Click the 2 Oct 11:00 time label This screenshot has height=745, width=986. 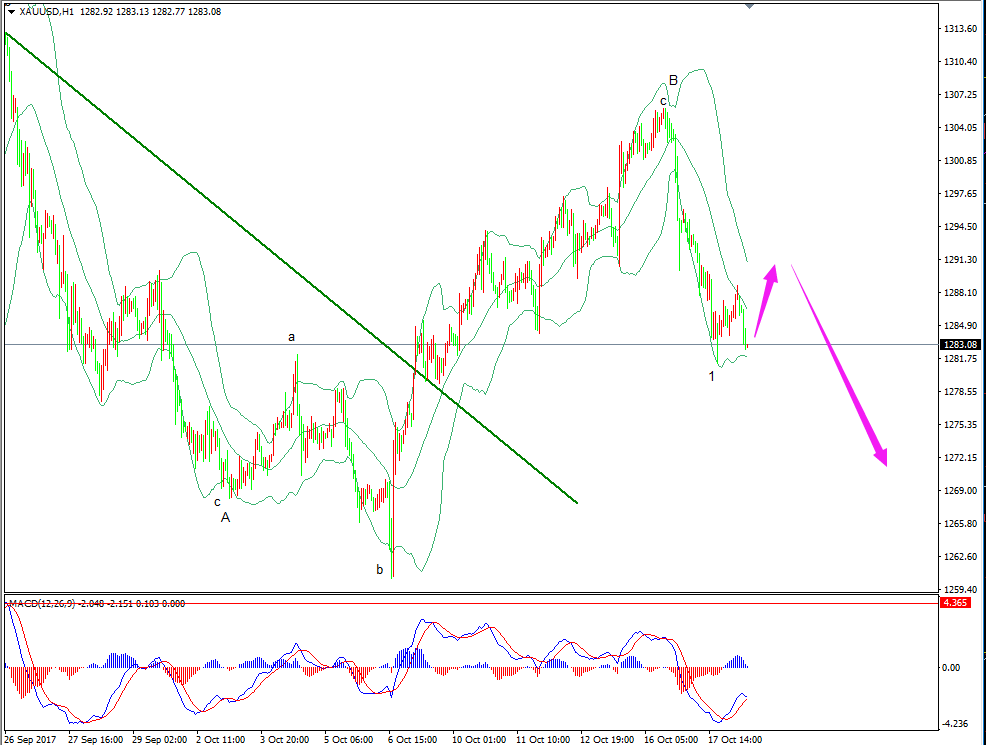coord(221,740)
